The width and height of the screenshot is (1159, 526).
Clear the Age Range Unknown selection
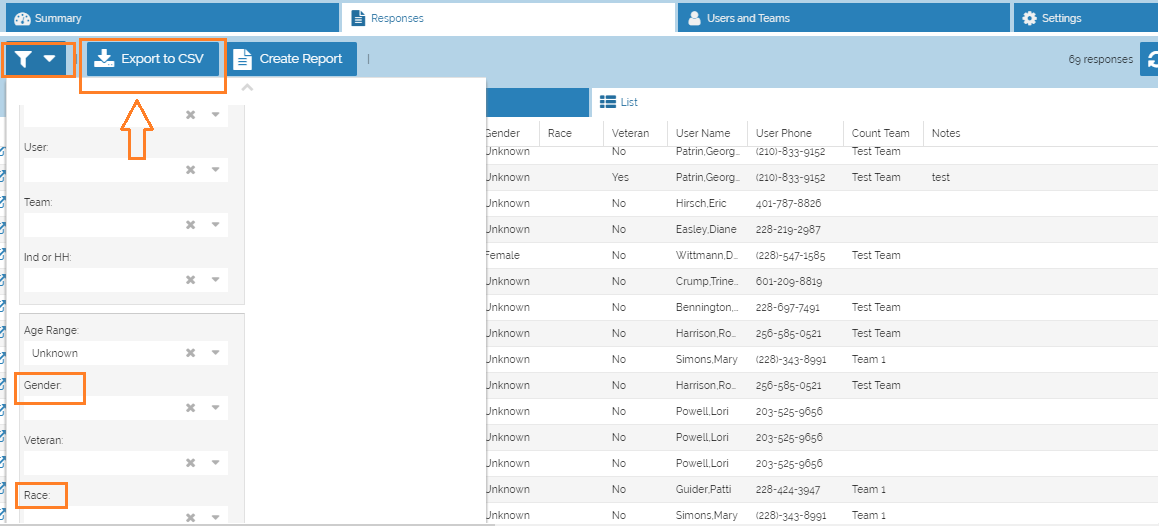(190, 353)
